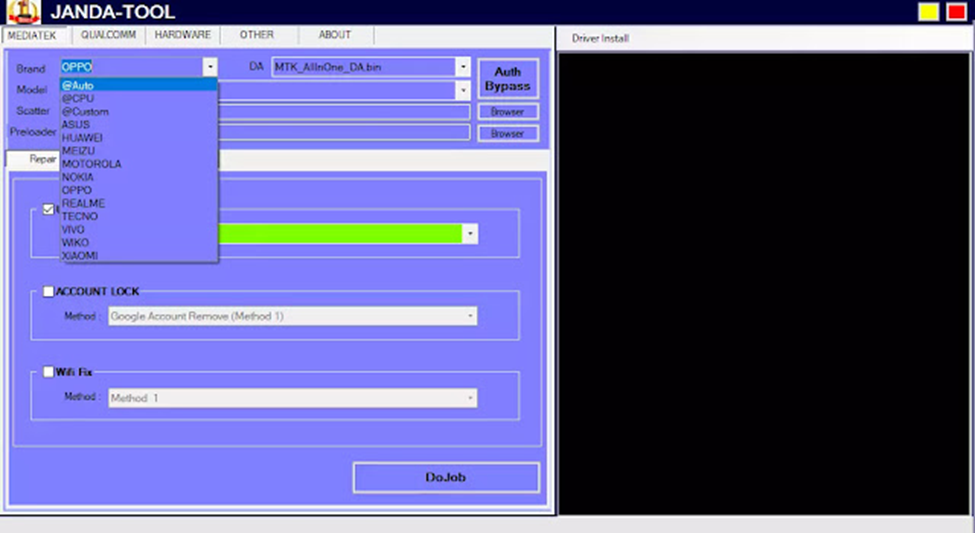The image size is (975, 533).
Task: Select TECNO brand option
Action: [x=139, y=216]
